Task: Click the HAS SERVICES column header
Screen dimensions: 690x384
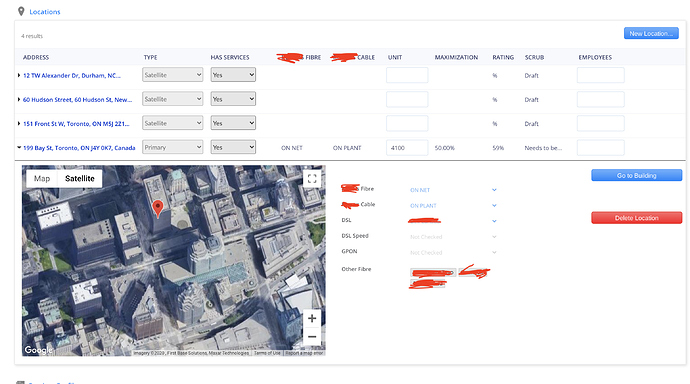Action: point(230,58)
